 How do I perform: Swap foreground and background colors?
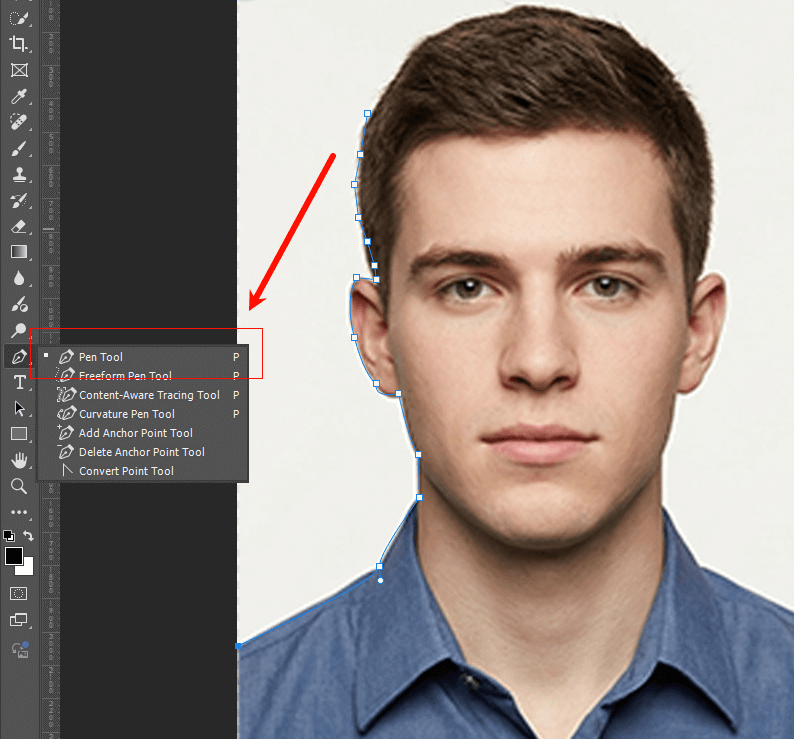pyautogui.click(x=28, y=536)
